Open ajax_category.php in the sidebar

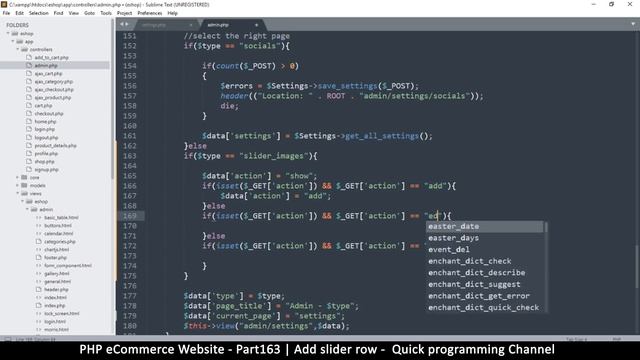coord(53,82)
